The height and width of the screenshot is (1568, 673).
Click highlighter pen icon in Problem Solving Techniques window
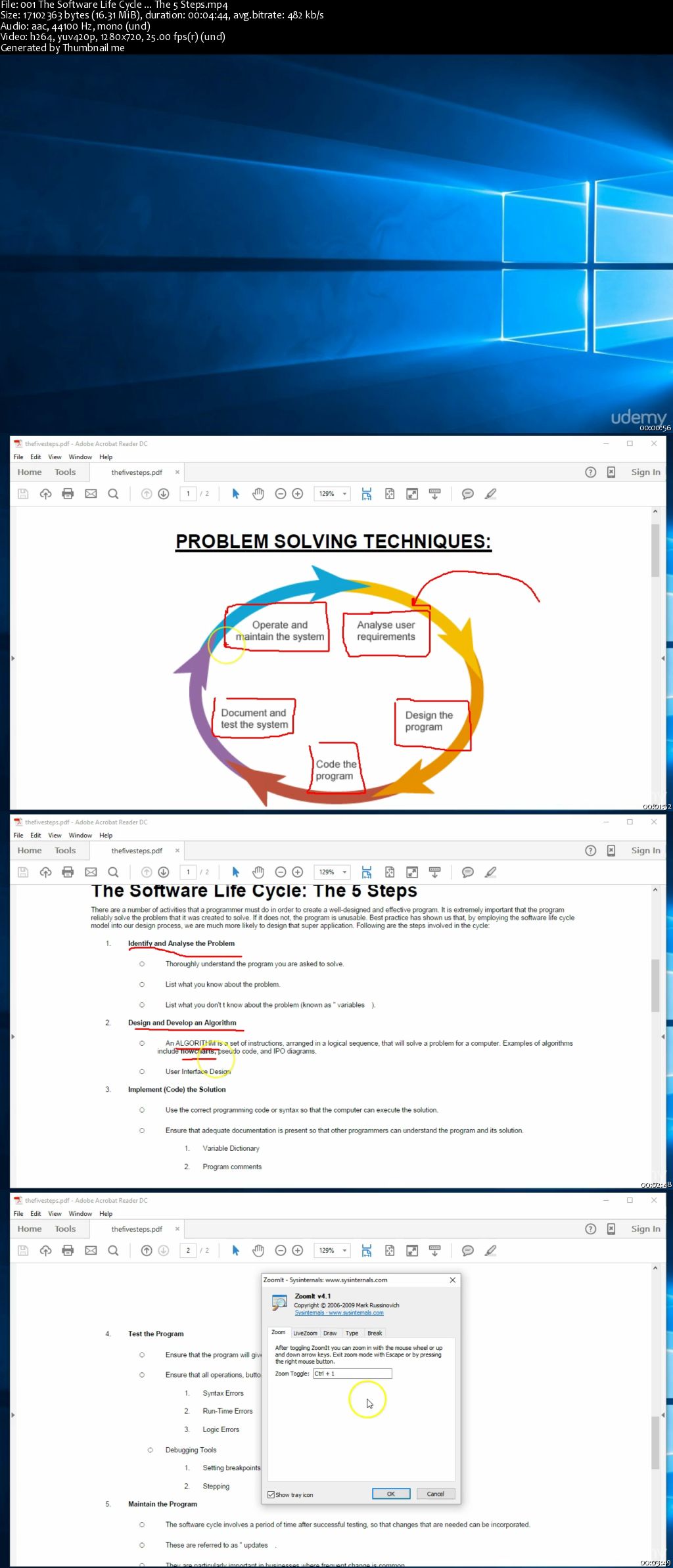[490, 494]
